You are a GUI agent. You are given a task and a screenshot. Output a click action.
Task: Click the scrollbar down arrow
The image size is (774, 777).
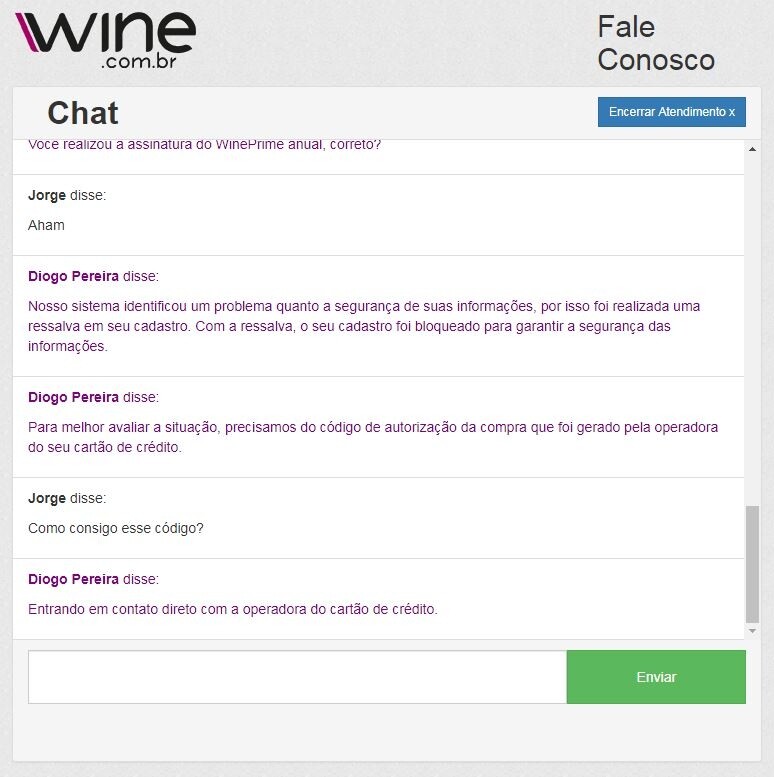tap(752, 631)
